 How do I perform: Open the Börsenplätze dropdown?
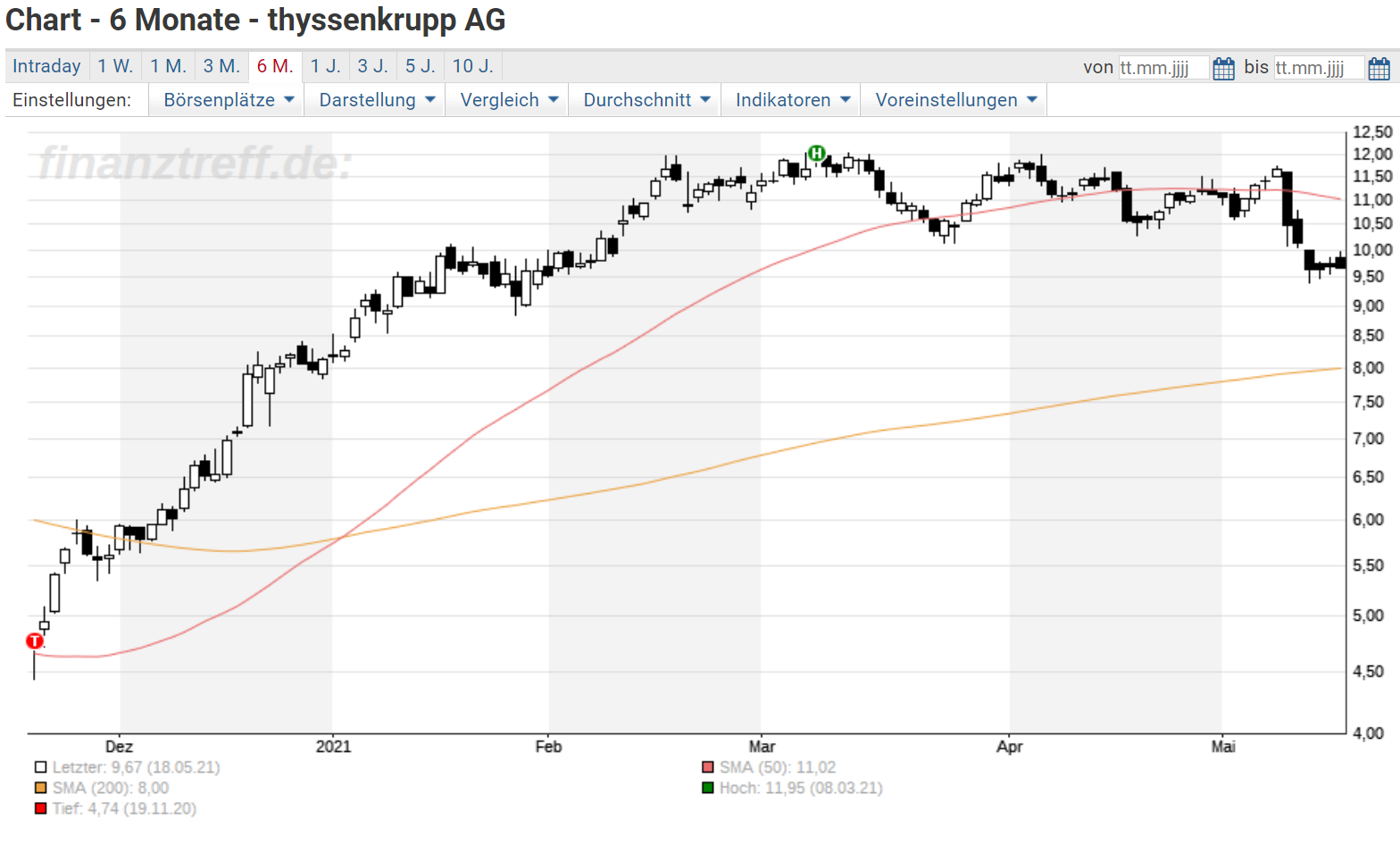[x=229, y=100]
